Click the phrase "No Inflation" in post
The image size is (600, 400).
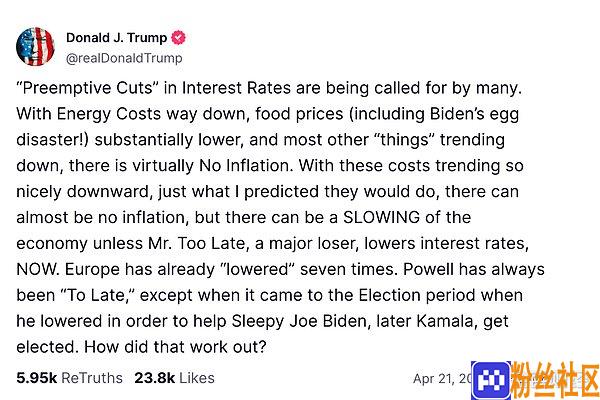245,166
